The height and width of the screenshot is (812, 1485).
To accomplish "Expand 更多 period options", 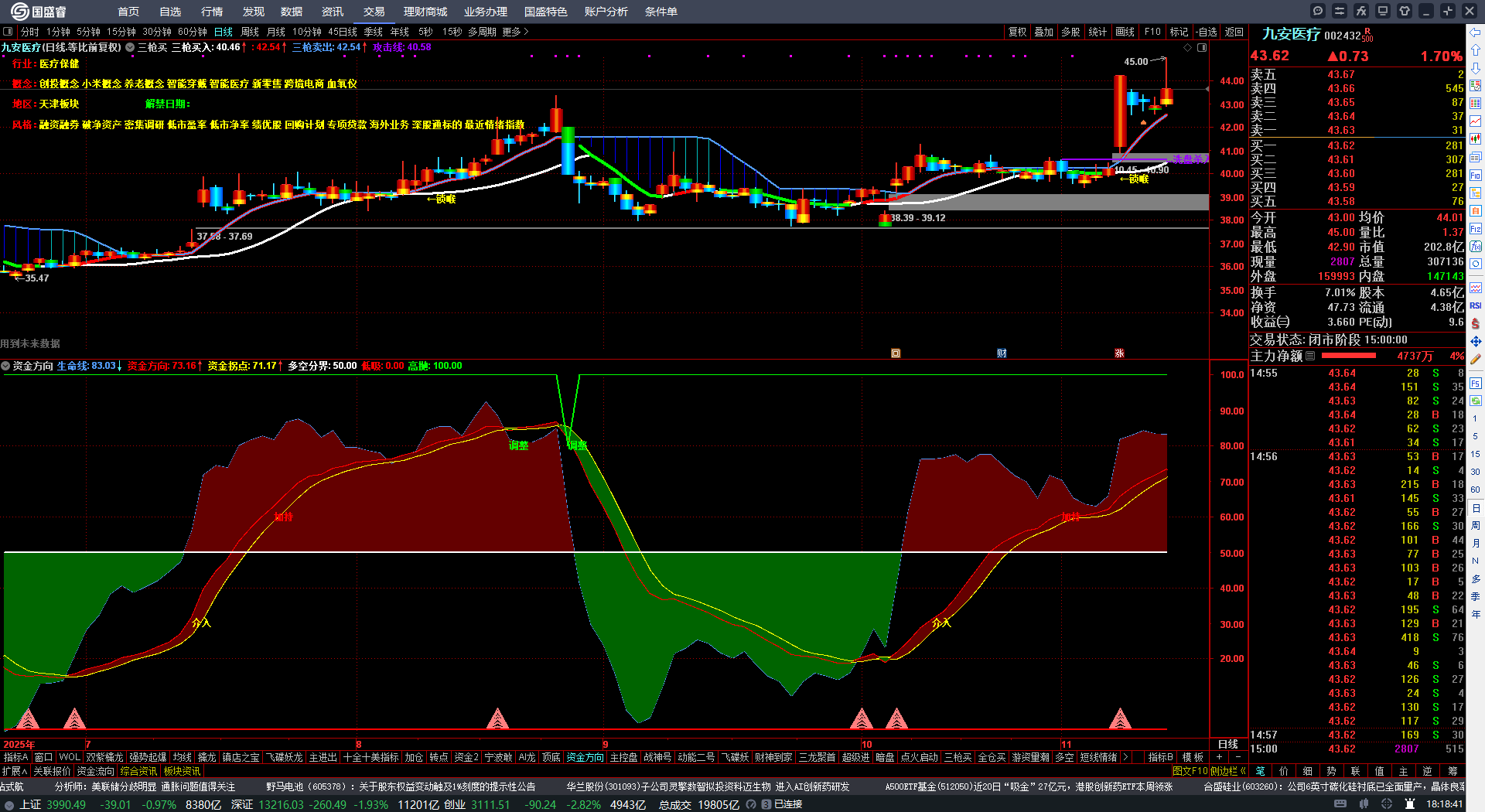I will coord(515,32).
